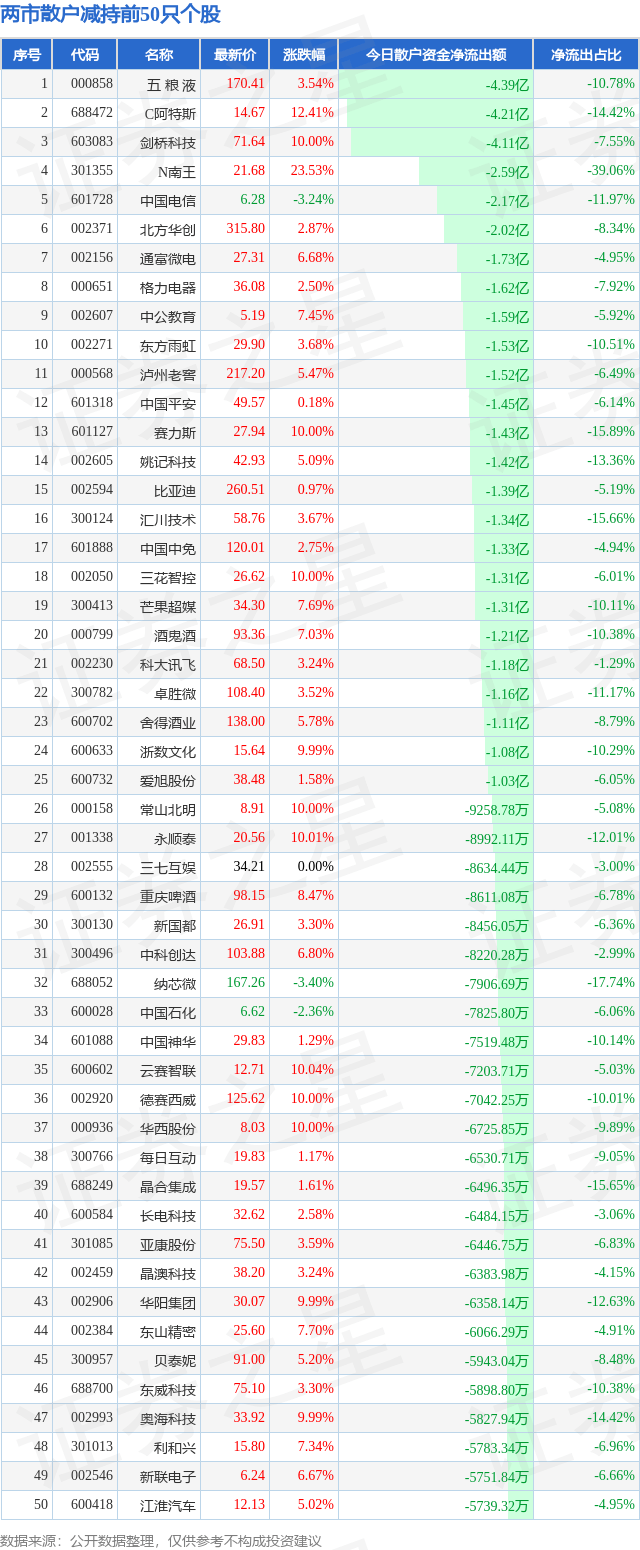
Task: Select 江淮汽车 outflow -5739.32万
Action: (497, 1506)
